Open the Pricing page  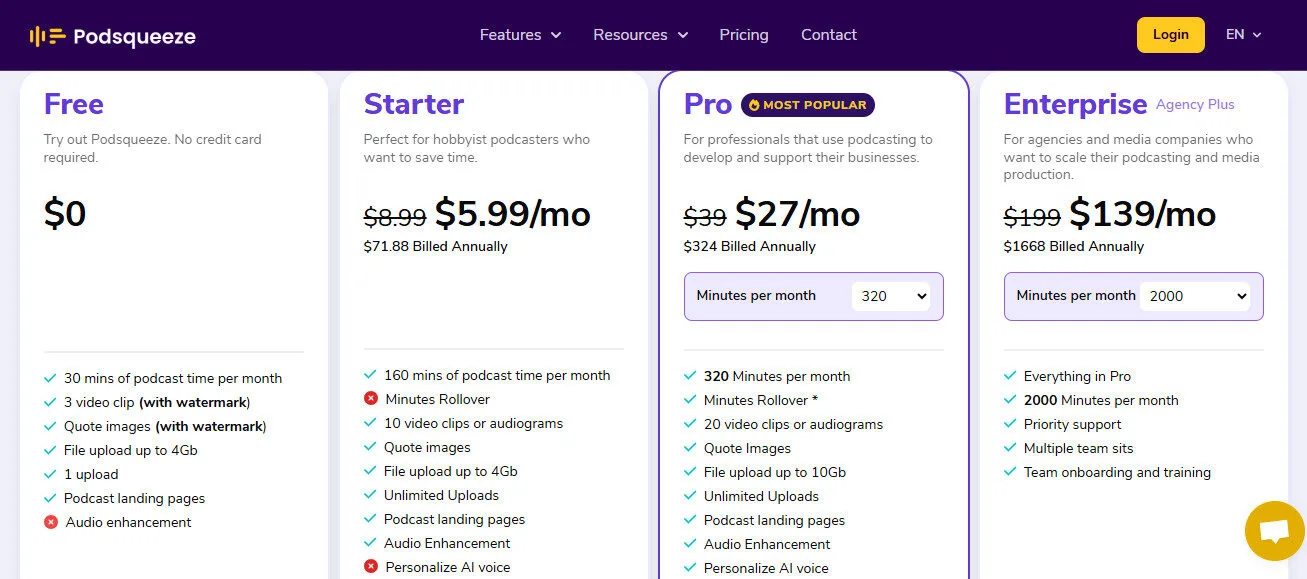pyautogui.click(x=743, y=34)
